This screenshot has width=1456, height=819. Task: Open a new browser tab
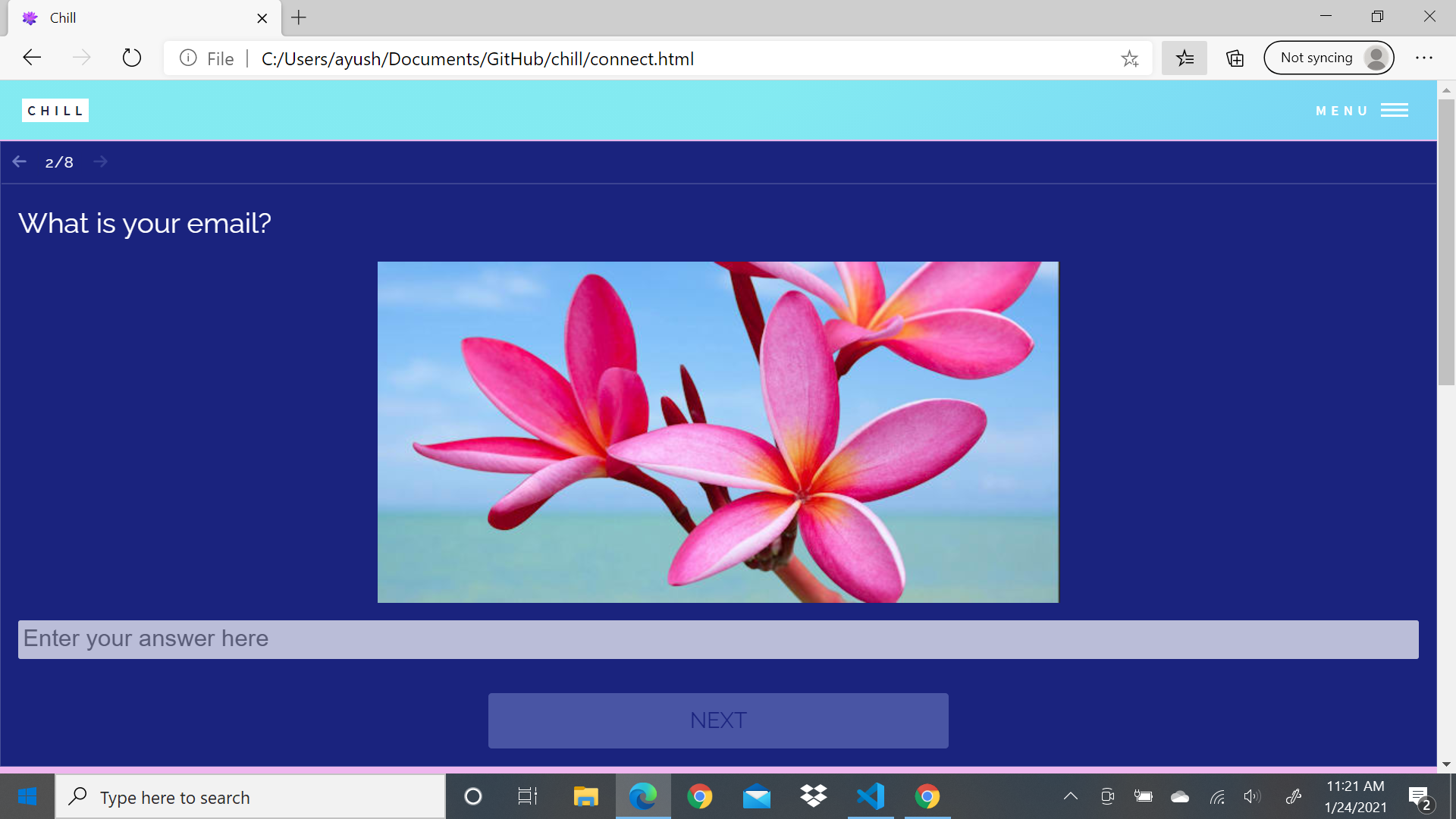coord(299,17)
